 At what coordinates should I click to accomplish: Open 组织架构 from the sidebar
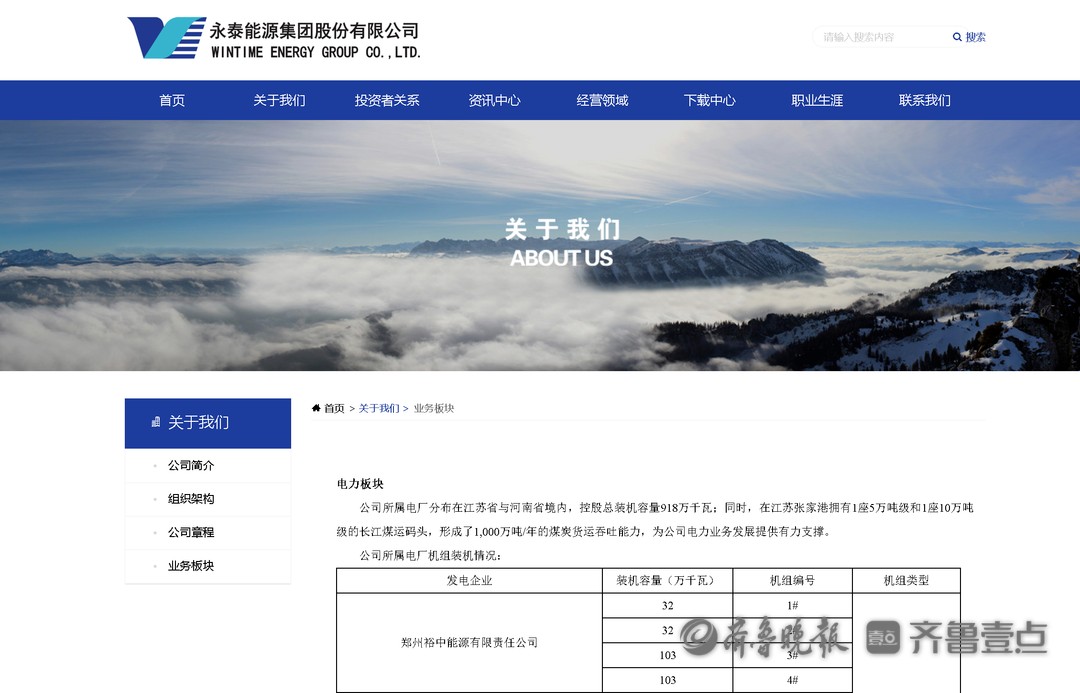tap(191, 499)
